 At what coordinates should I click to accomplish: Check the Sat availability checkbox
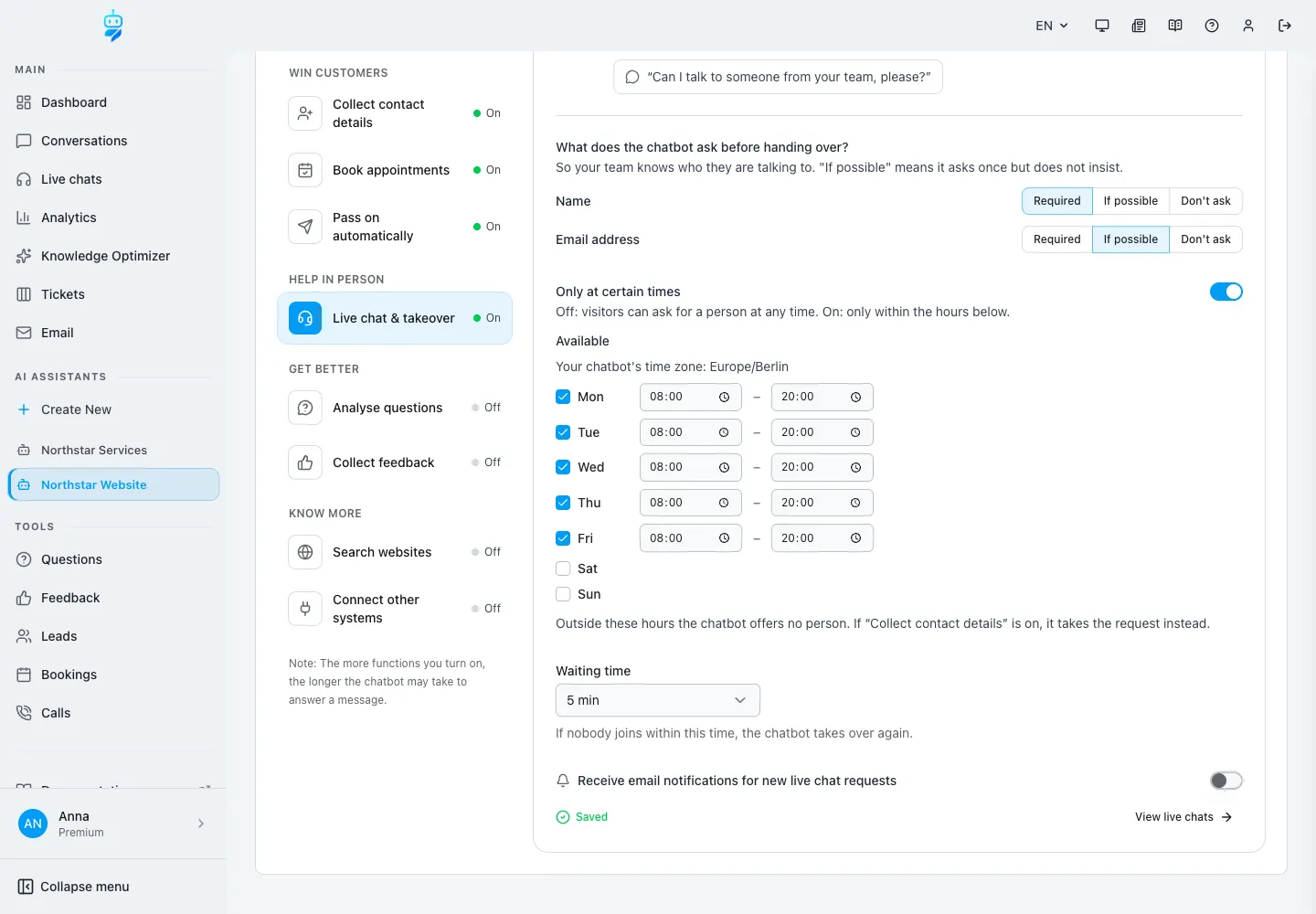tap(563, 569)
